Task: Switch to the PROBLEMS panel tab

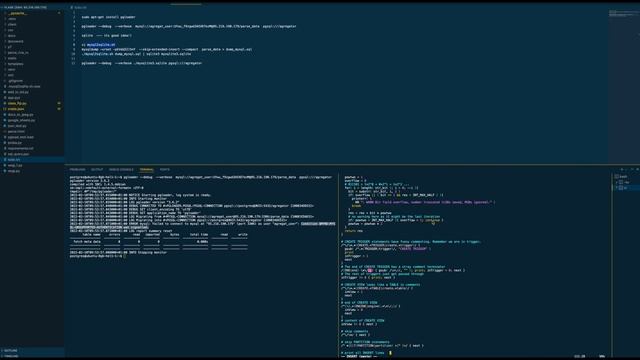Action: pyautogui.click(x=77, y=169)
